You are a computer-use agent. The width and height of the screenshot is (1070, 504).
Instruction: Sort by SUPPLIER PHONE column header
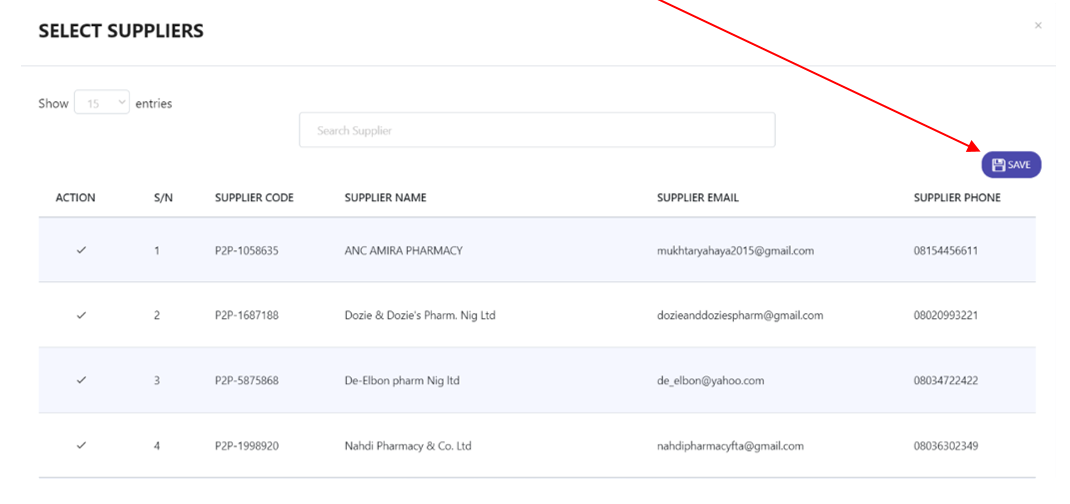957,198
